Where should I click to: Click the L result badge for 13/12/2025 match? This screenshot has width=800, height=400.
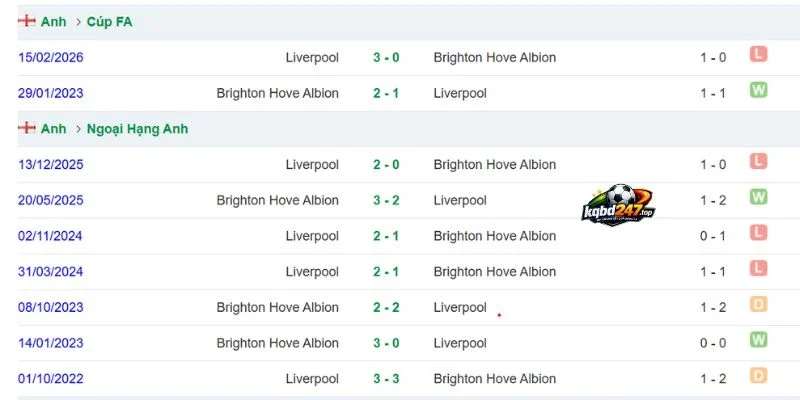(758, 162)
